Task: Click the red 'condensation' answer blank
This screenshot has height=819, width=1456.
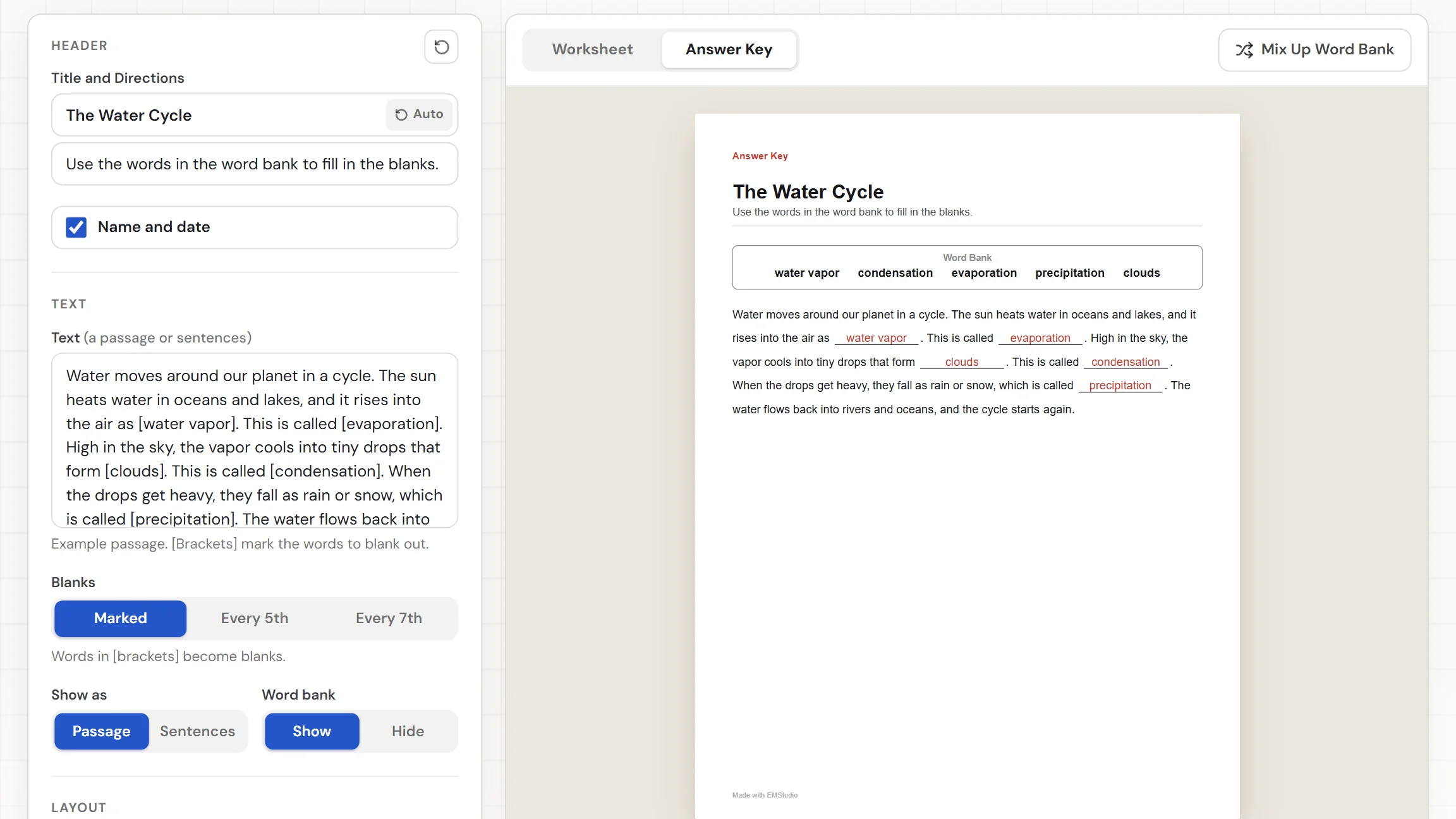Action: pyautogui.click(x=1125, y=362)
